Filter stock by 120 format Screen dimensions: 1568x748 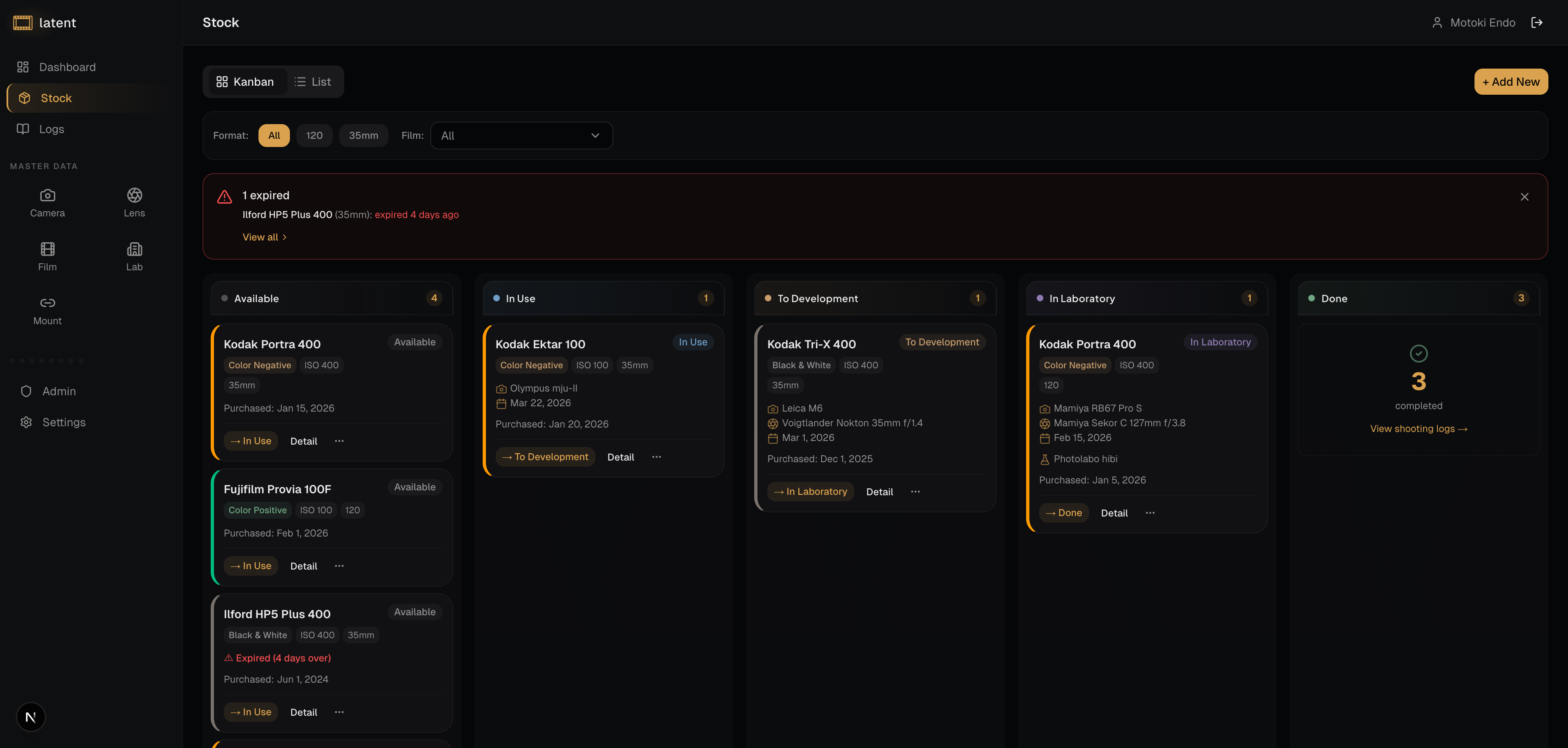[x=314, y=135]
